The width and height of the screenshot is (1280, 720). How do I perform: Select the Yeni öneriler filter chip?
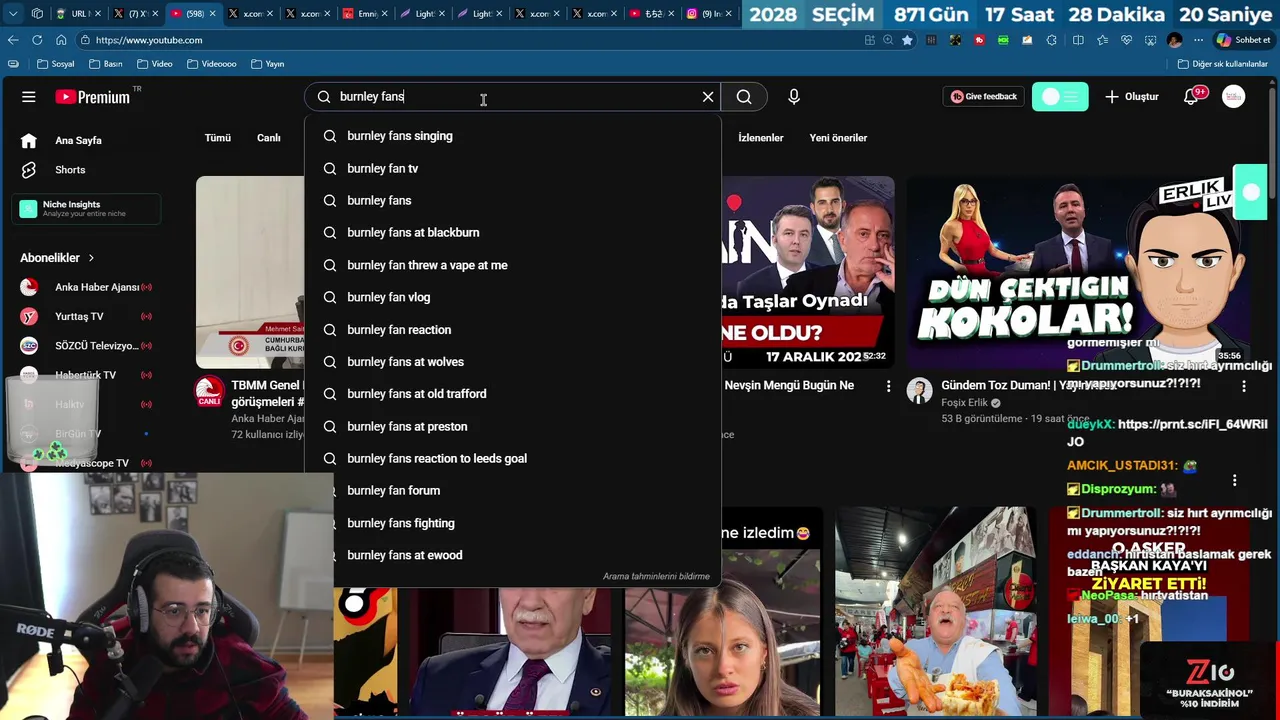838,138
